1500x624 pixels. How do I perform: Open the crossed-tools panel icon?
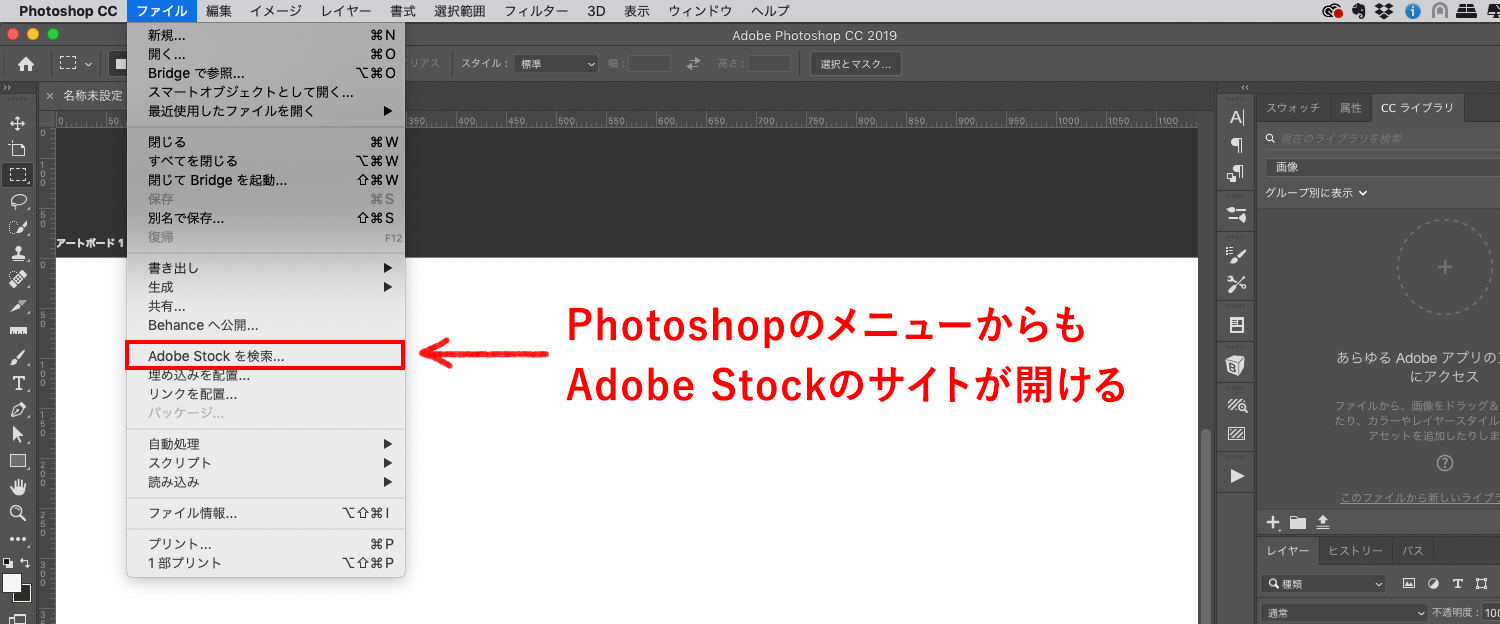click(1237, 284)
